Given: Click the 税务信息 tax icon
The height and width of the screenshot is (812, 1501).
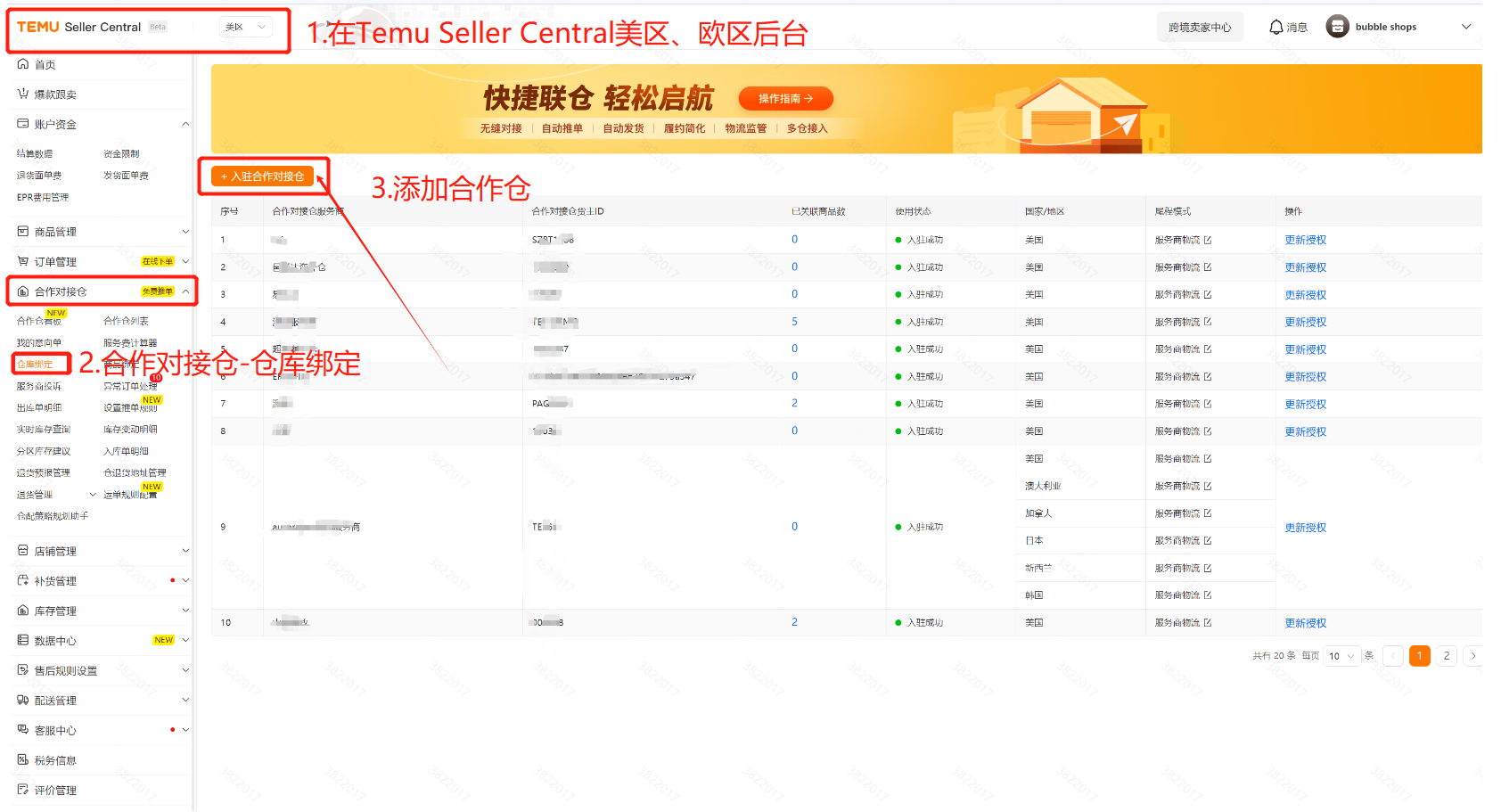Looking at the screenshot, I should [23, 760].
